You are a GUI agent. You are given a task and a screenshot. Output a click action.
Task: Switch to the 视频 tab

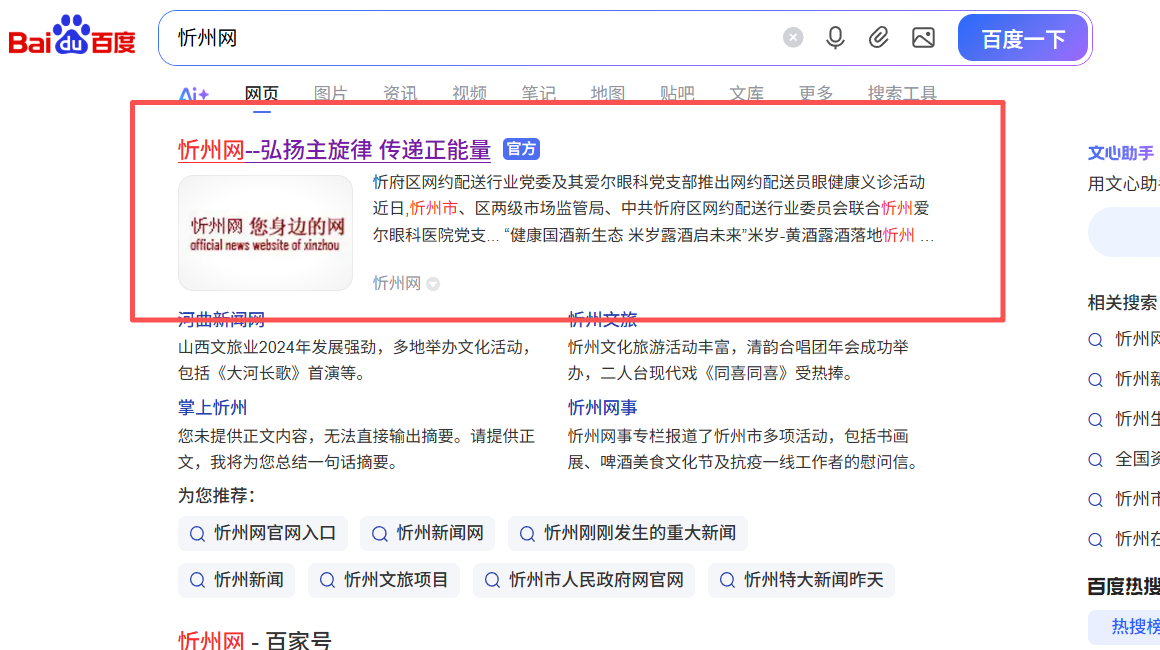[x=469, y=93]
